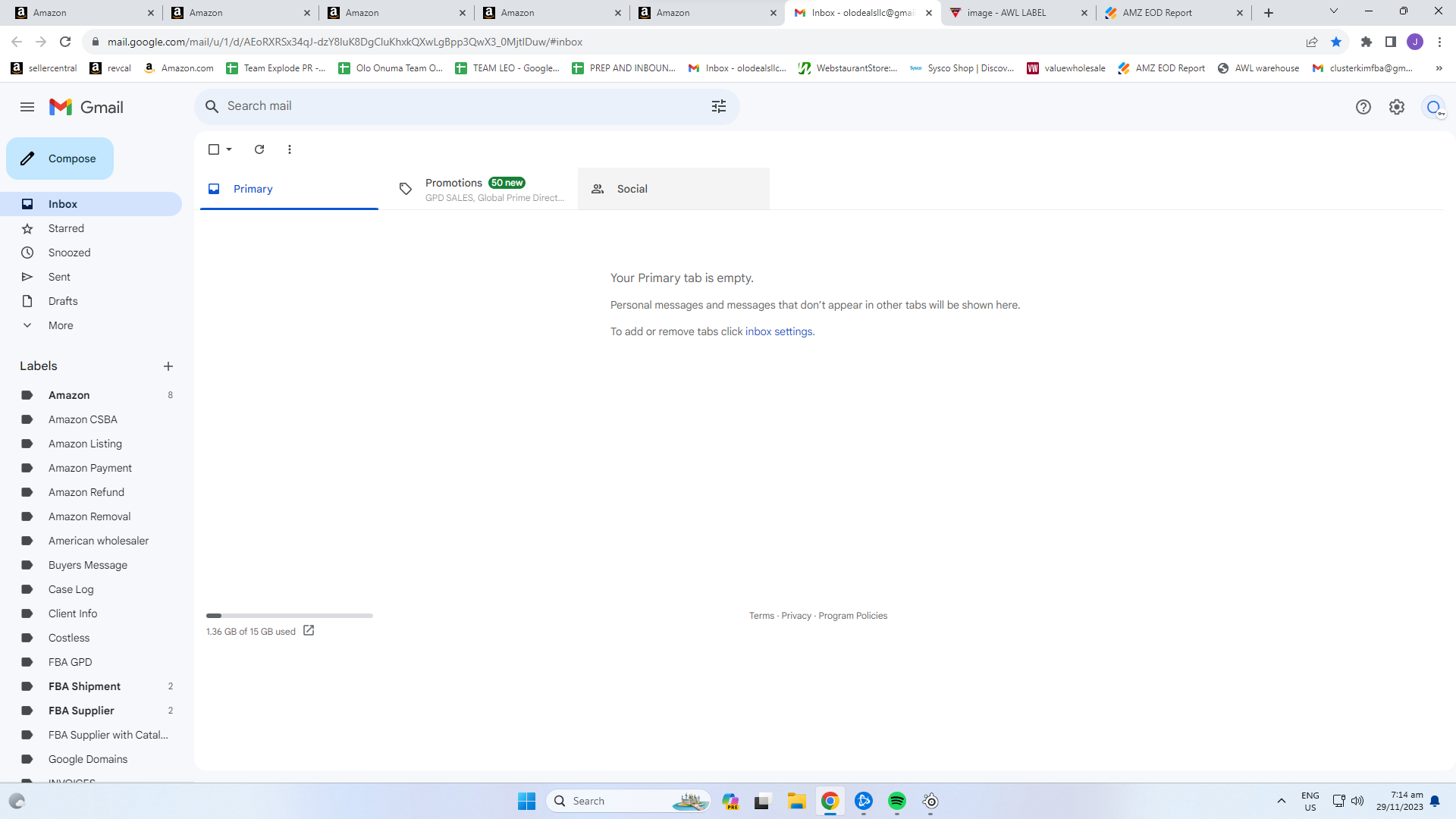The height and width of the screenshot is (819, 1456).
Task: Open Chrome profile avatar J
Action: pos(1415,42)
